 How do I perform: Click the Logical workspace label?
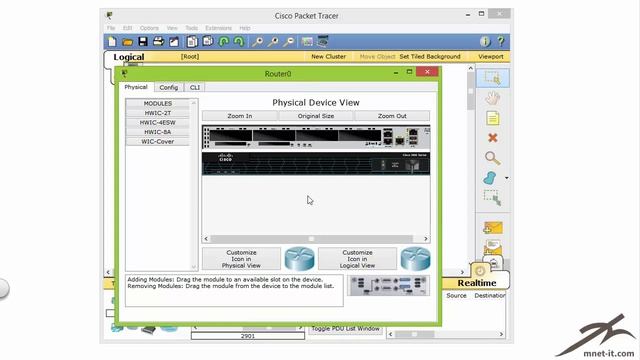[129, 57]
